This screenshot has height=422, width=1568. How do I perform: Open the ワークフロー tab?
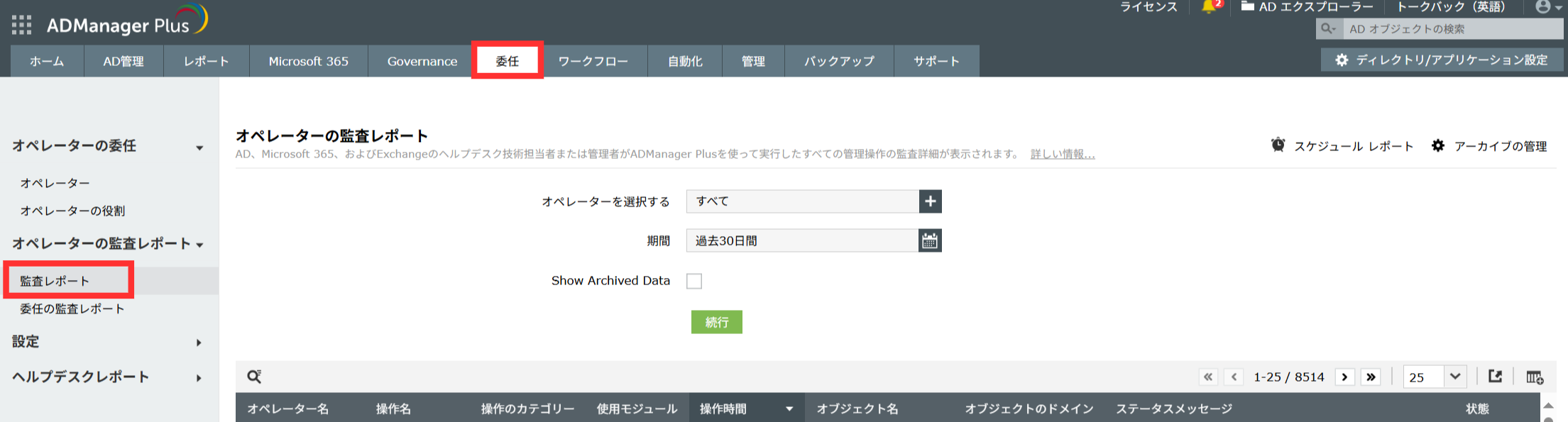(593, 62)
